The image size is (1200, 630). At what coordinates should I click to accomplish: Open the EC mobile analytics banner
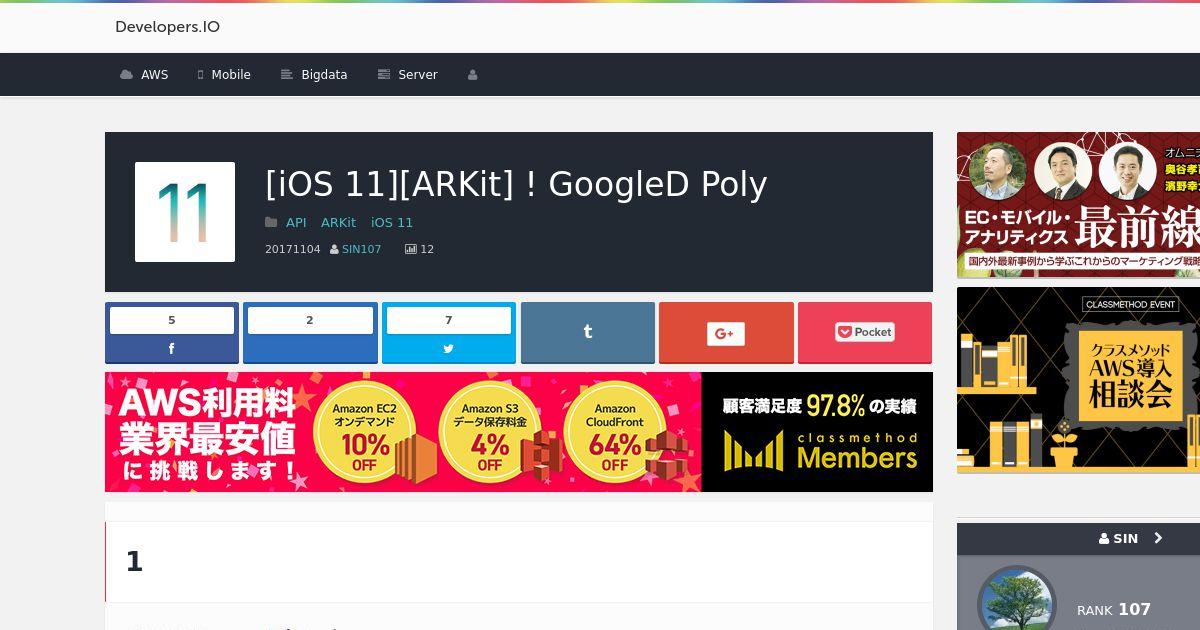coord(1078,205)
